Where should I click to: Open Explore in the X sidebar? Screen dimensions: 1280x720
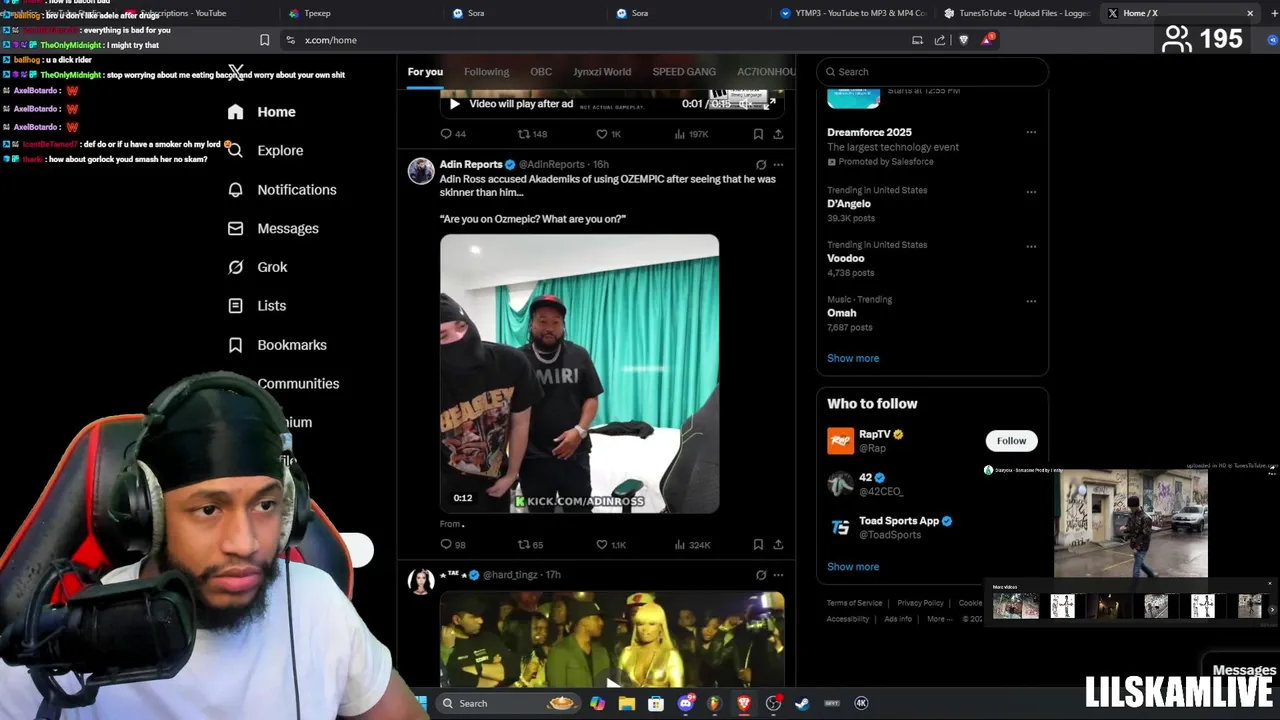265,151
